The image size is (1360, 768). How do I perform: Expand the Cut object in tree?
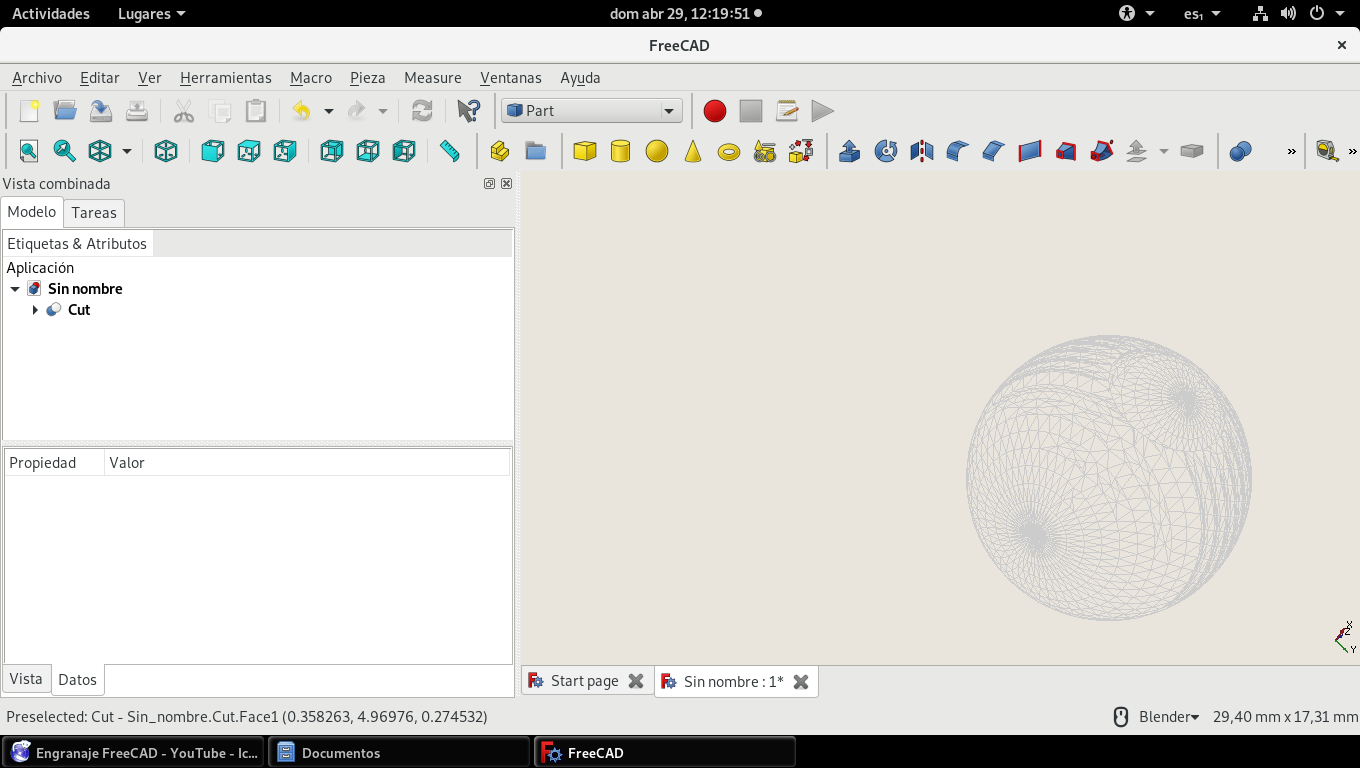tap(35, 310)
